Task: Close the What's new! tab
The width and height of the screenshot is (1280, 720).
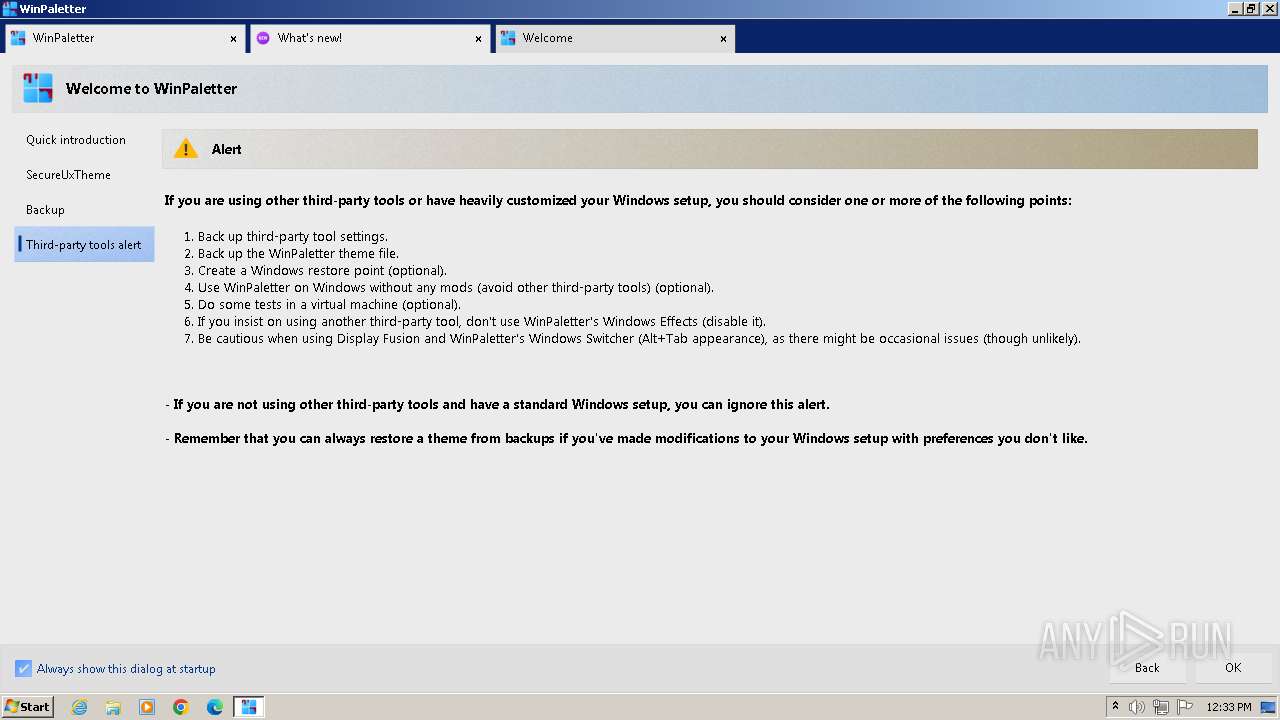Action: coord(478,39)
